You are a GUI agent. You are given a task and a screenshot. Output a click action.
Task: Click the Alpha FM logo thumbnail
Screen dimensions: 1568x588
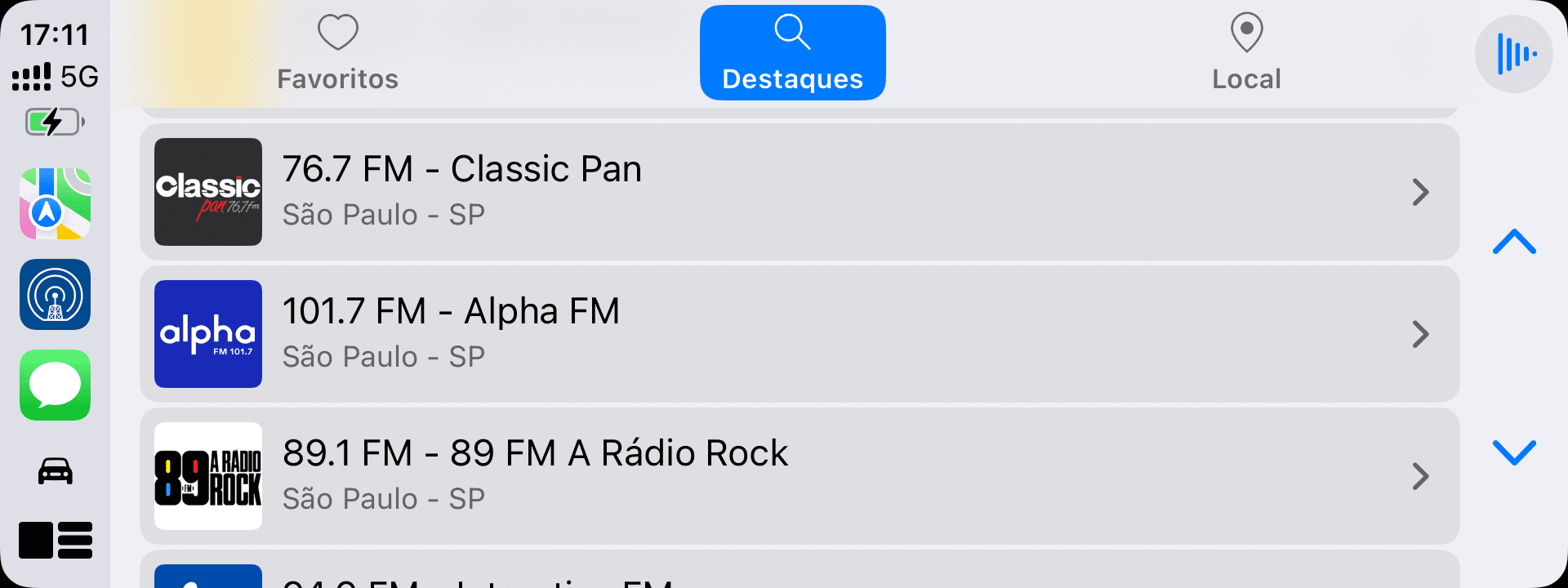click(208, 334)
